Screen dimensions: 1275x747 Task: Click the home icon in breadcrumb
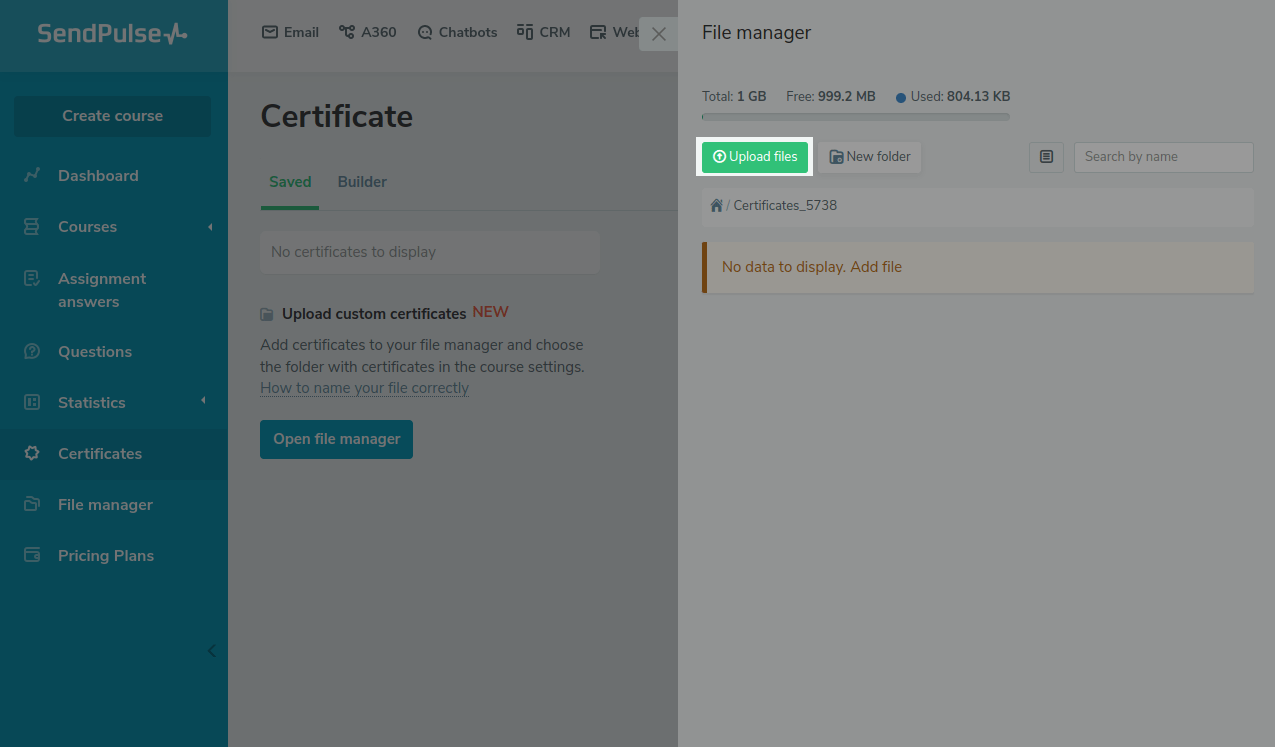tap(716, 205)
